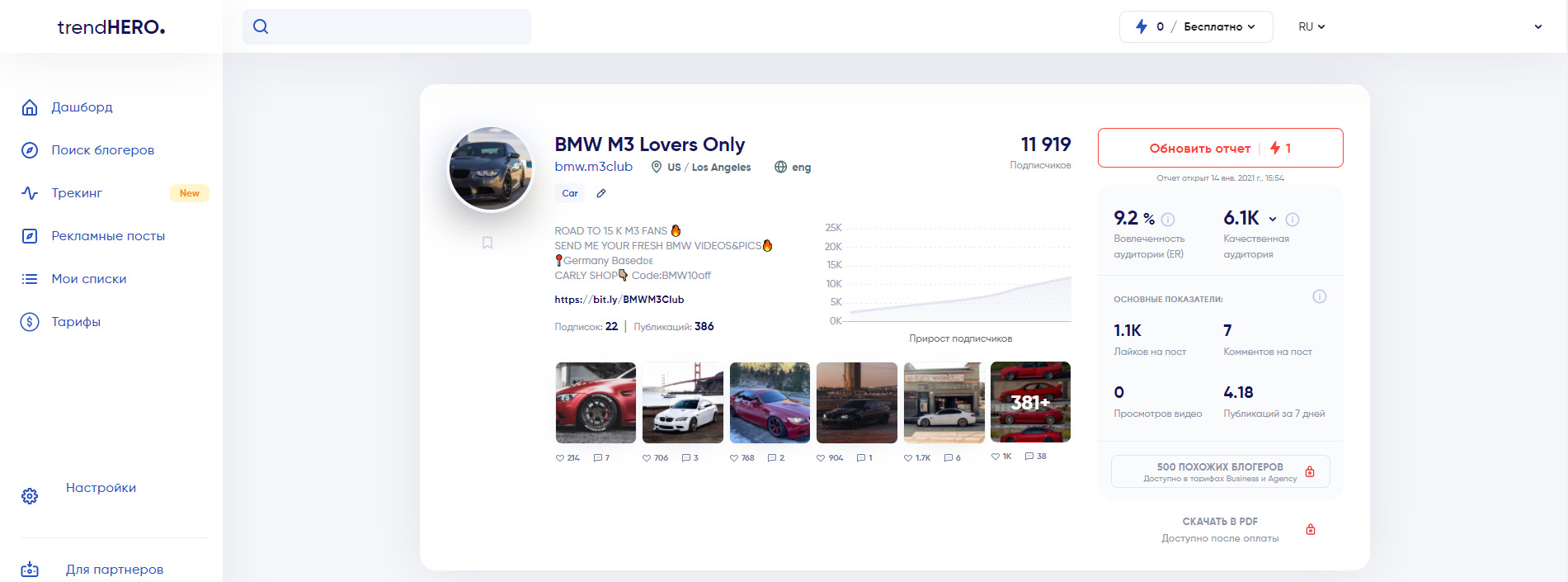Click the info icon for Основные показатели
The image size is (1568, 582).
click(x=1320, y=296)
